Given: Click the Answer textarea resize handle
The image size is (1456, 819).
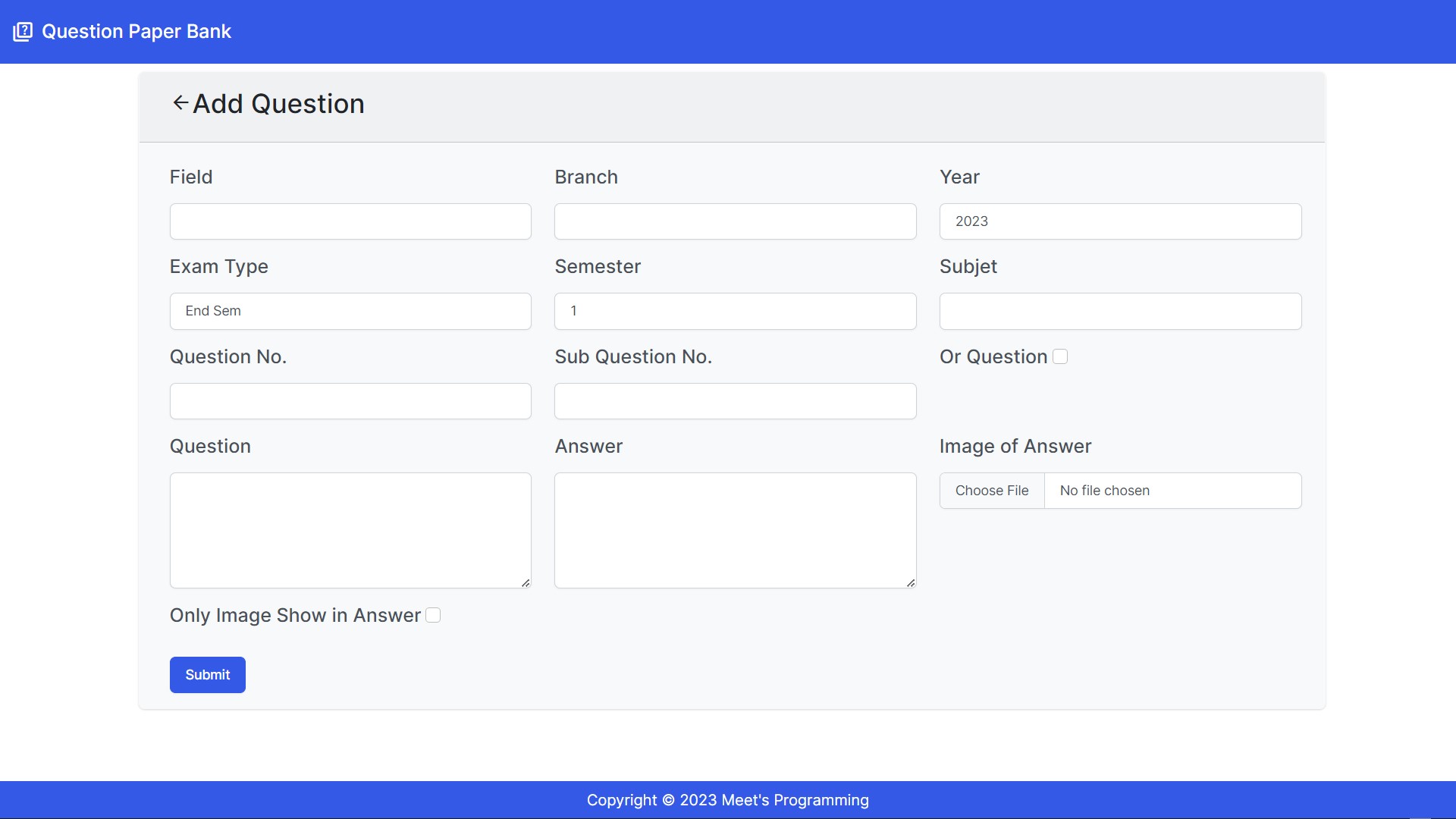Looking at the screenshot, I should pyautogui.click(x=910, y=582).
